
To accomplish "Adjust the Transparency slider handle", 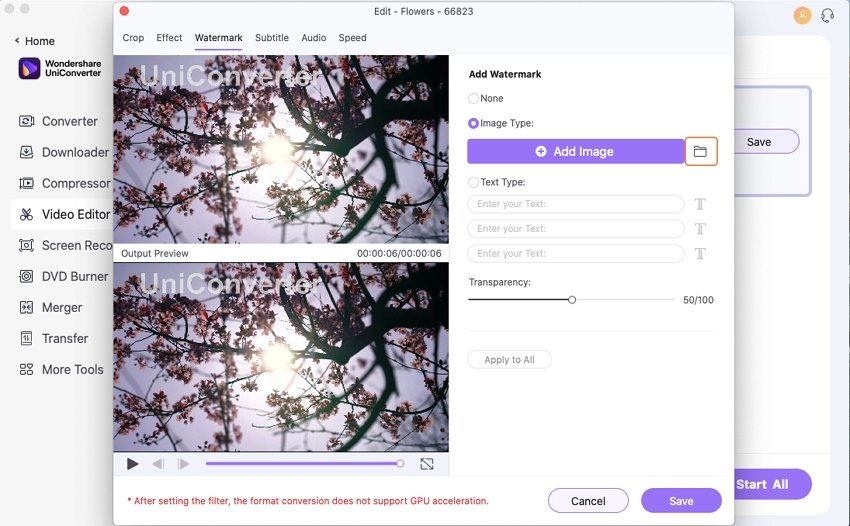I will click(x=572, y=299).
